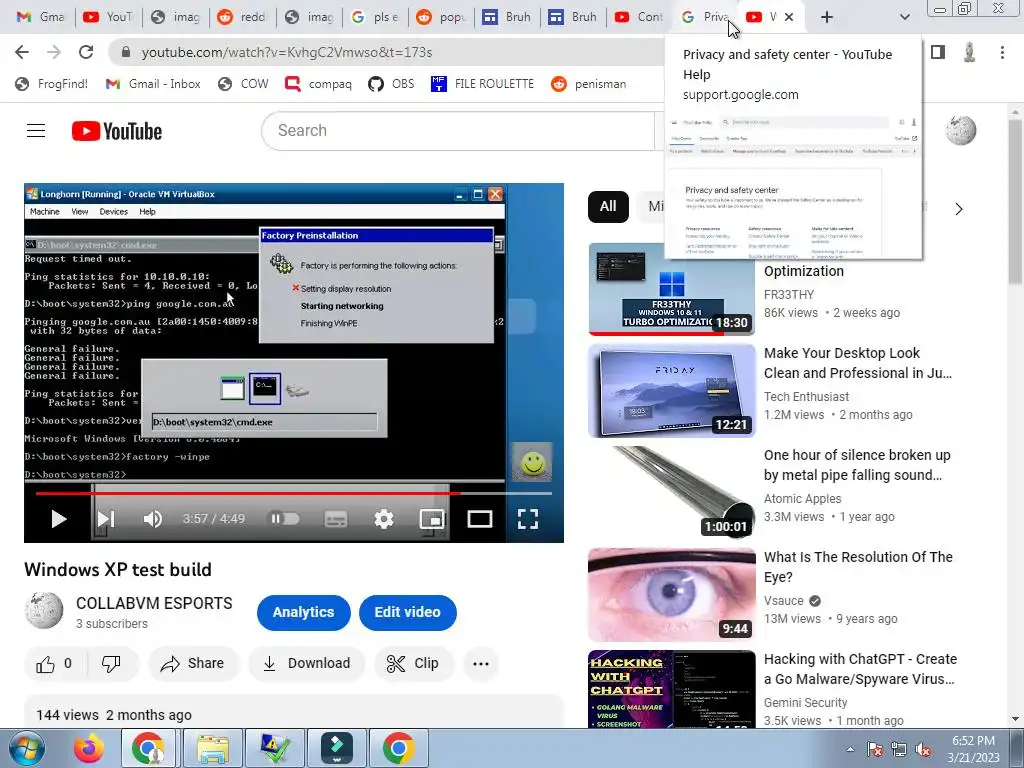Open volume icon in system tray
Image resolution: width=1024 pixels, height=768 pixels.
click(923, 749)
